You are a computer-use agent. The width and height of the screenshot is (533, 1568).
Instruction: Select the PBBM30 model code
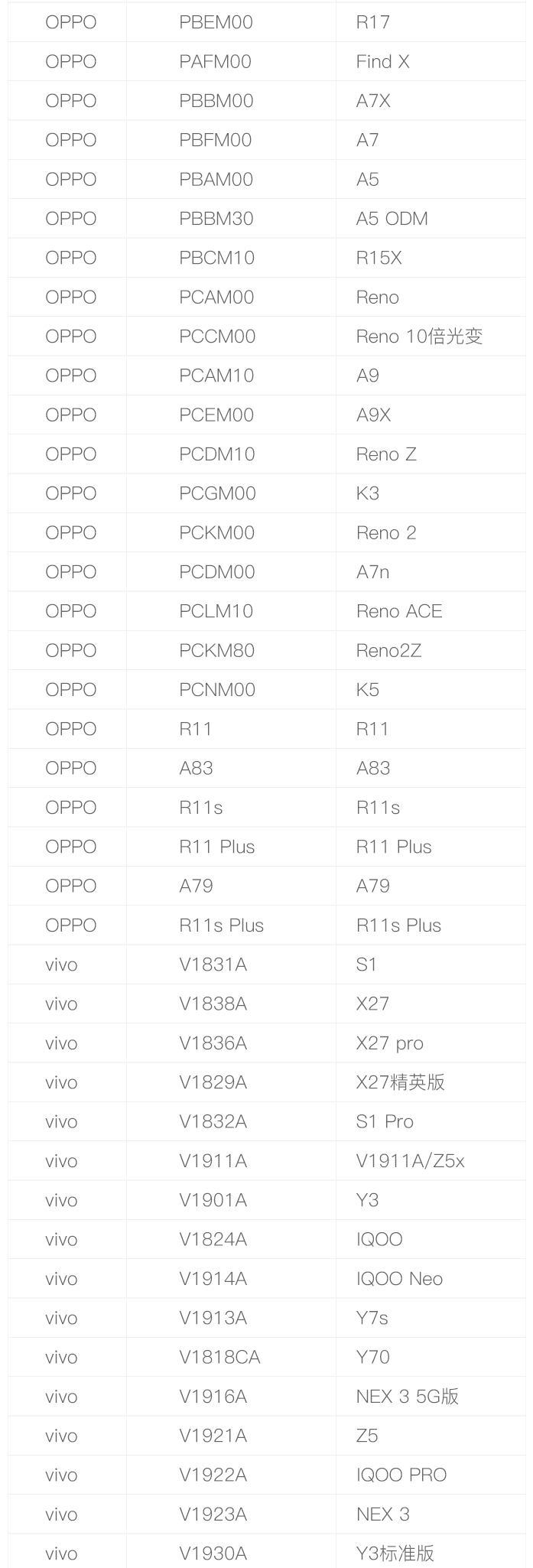[216, 219]
